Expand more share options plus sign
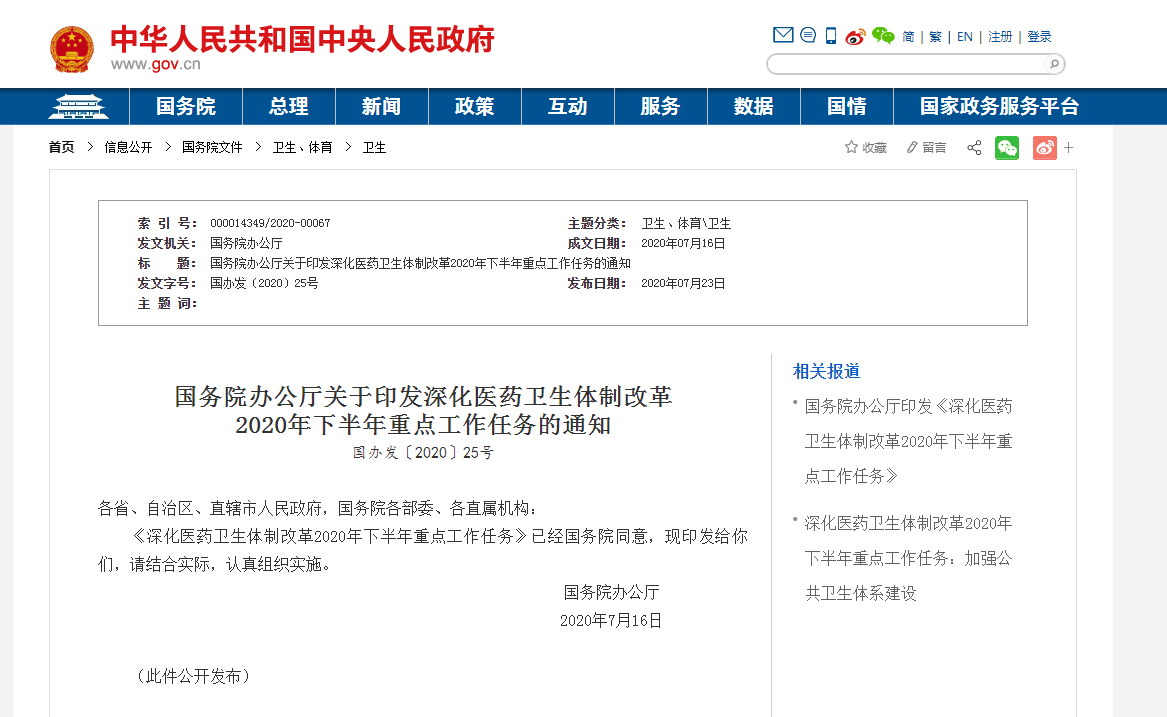The width and height of the screenshot is (1167, 717). (x=1069, y=148)
